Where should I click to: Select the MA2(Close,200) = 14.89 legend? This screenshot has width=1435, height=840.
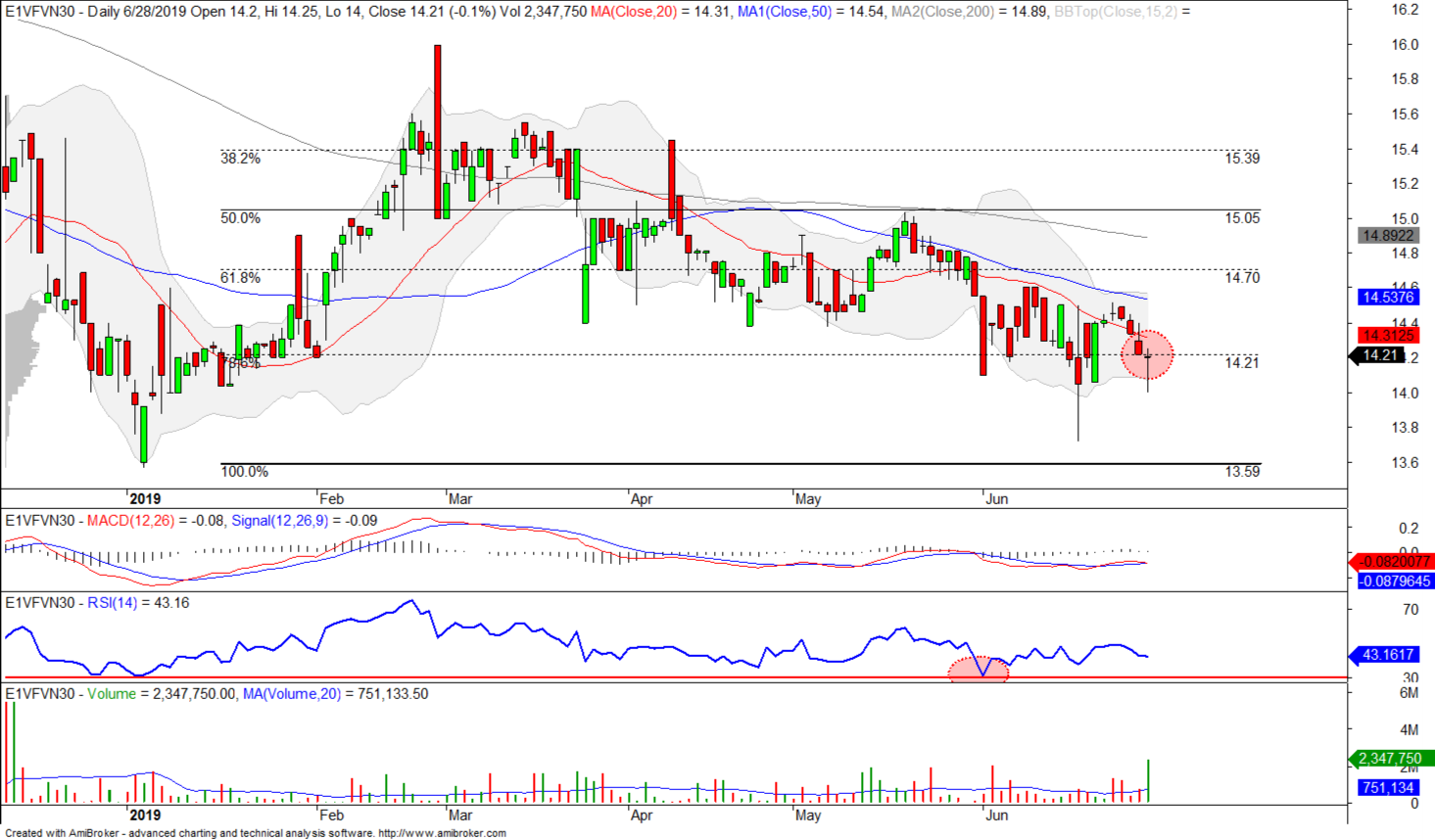[x=969, y=12]
